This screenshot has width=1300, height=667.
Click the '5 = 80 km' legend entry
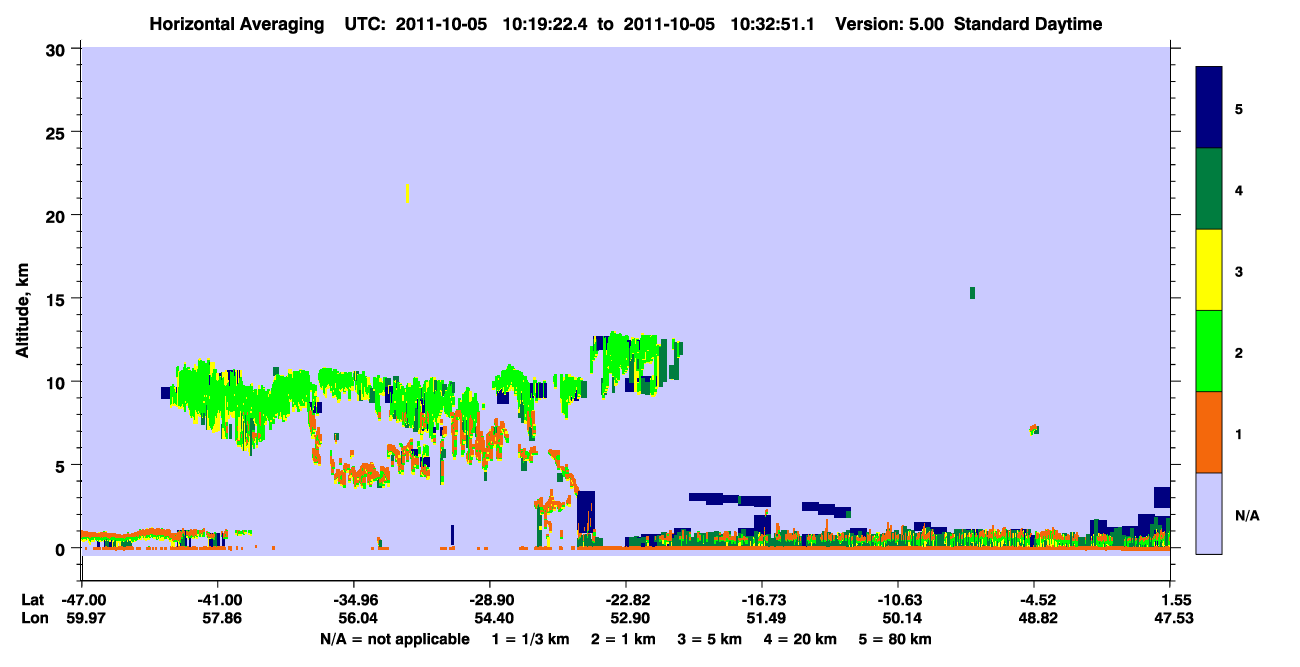coord(894,639)
